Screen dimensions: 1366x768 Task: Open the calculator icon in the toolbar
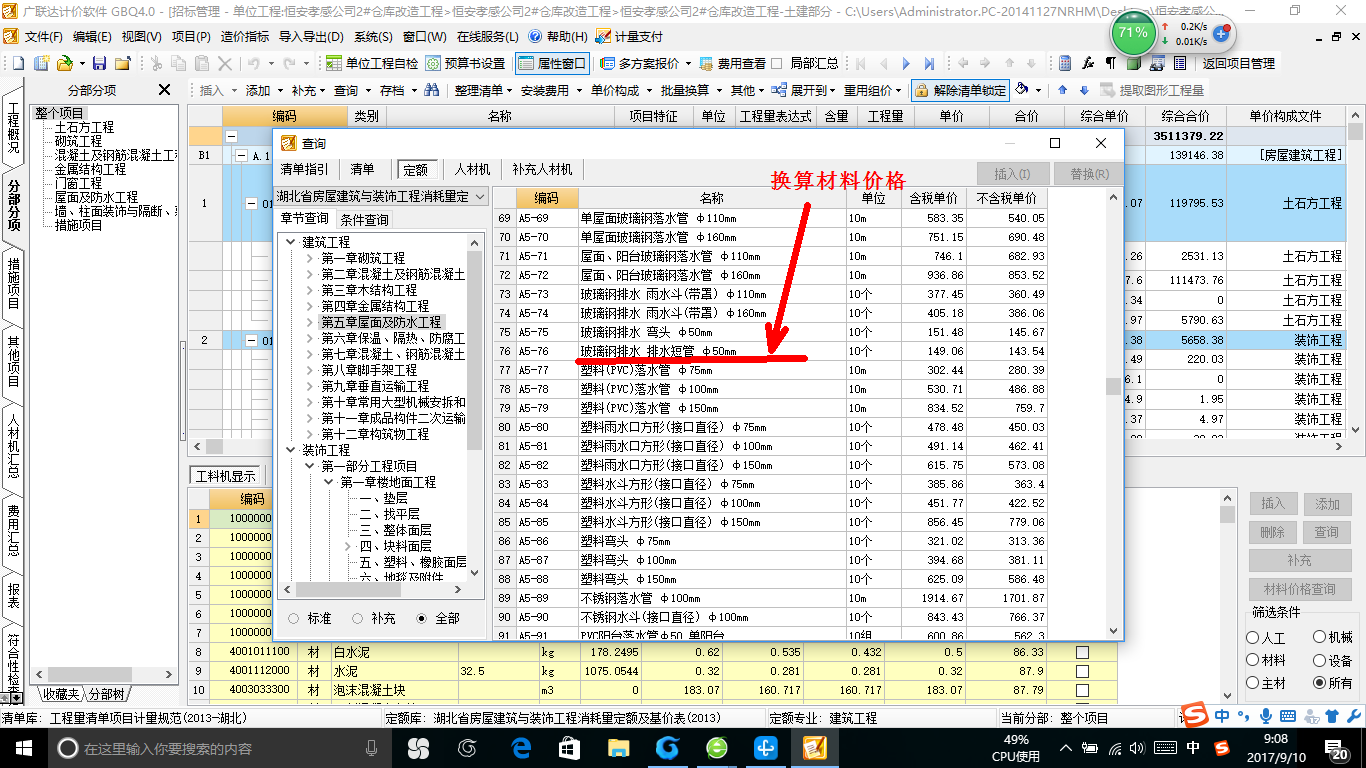click(x=1065, y=63)
